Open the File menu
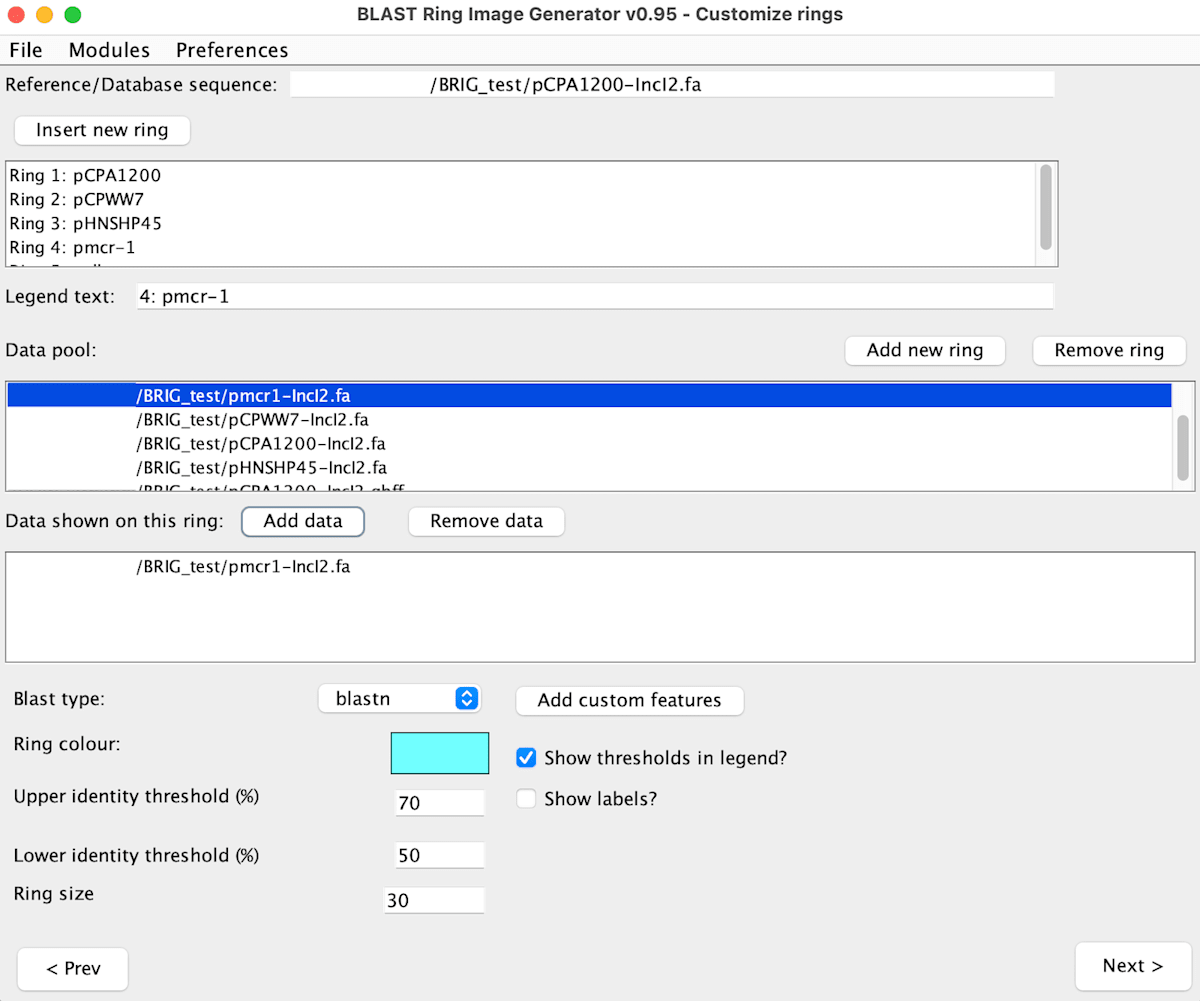Image resolution: width=1200 pixels, height=1001 pixels. click(x=26, y=50)
